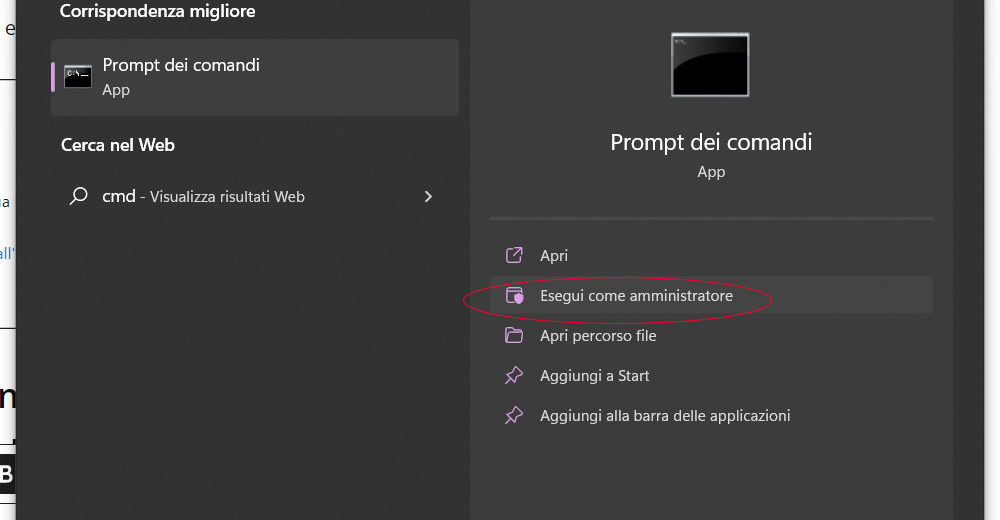Click the pin icon for Aggiungi a Start
Screen dimensions: 1000x520
514,376
